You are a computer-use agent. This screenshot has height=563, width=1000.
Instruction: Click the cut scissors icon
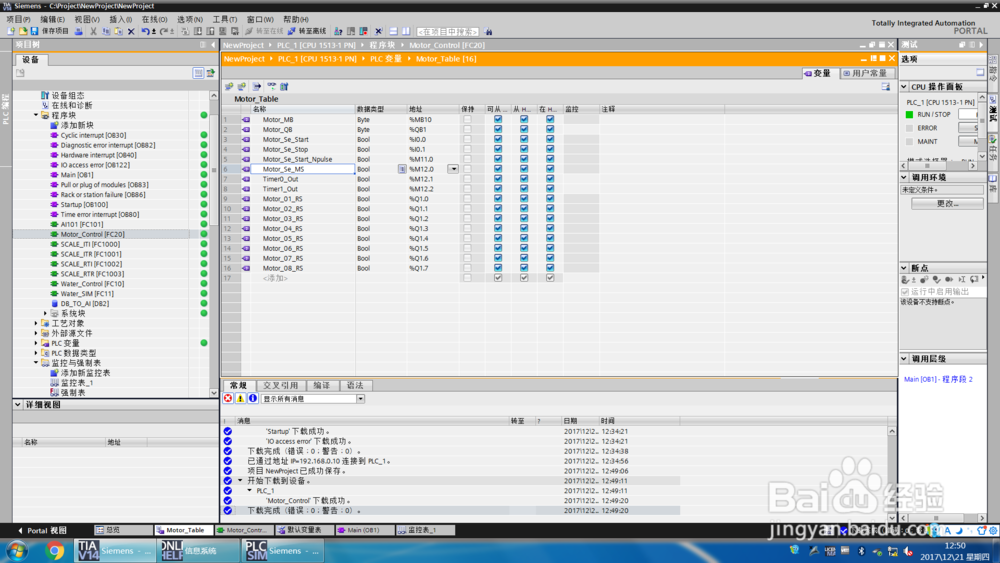point(93,31)
